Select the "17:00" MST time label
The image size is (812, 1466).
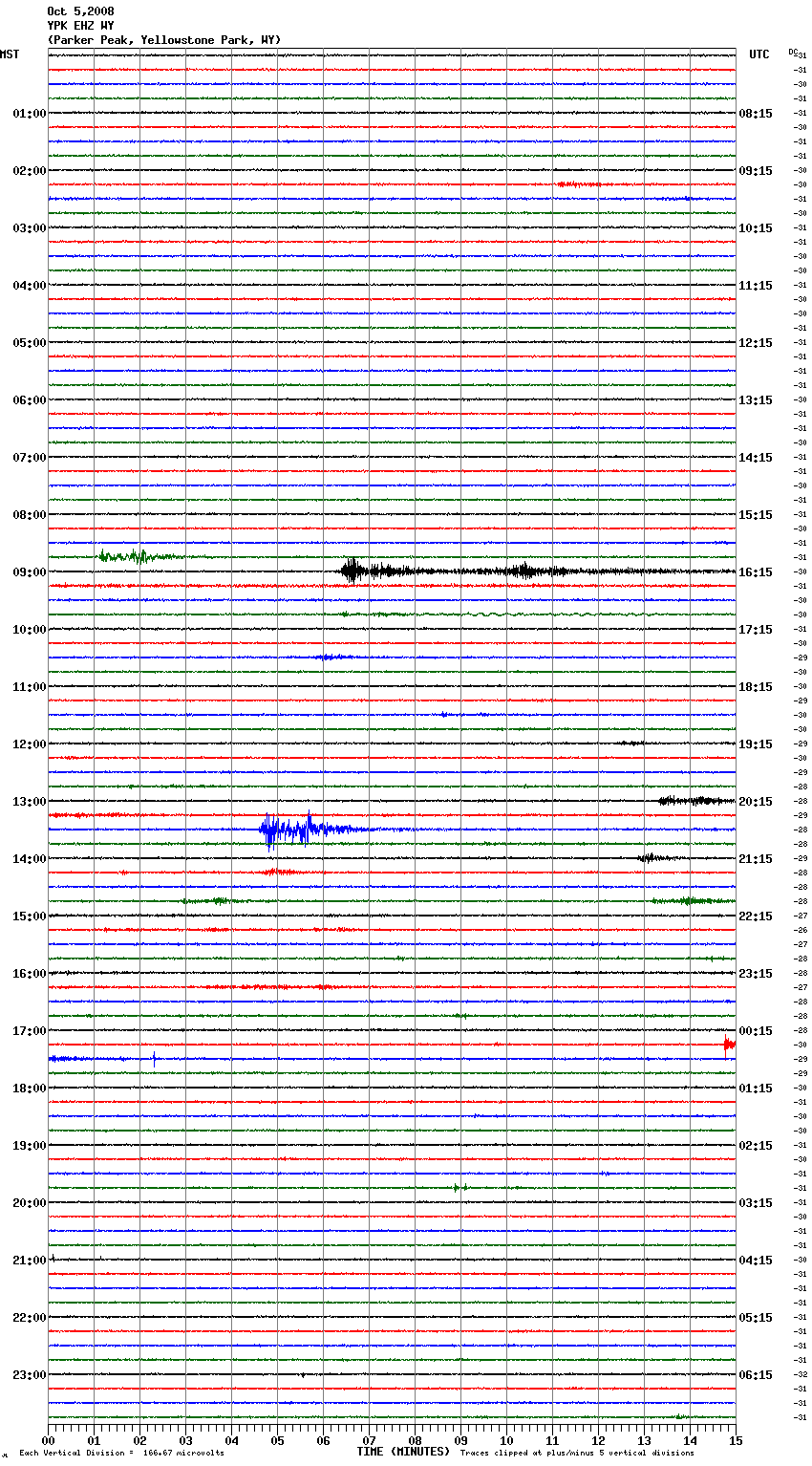pos(30,1031)
